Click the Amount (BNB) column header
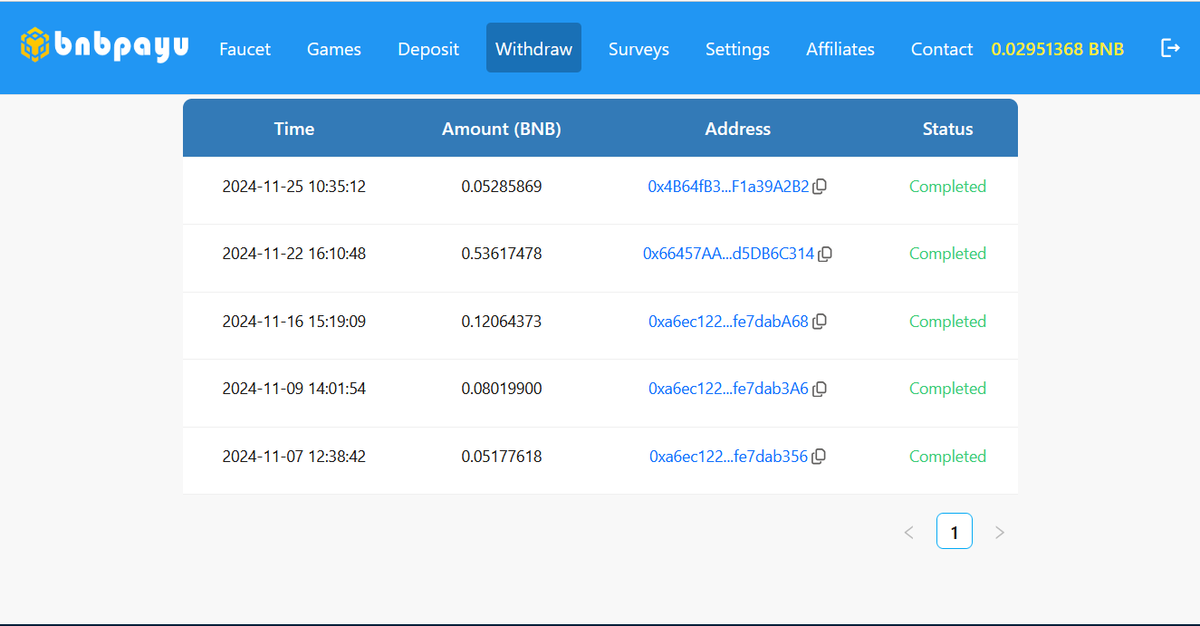 pos(502,129)
